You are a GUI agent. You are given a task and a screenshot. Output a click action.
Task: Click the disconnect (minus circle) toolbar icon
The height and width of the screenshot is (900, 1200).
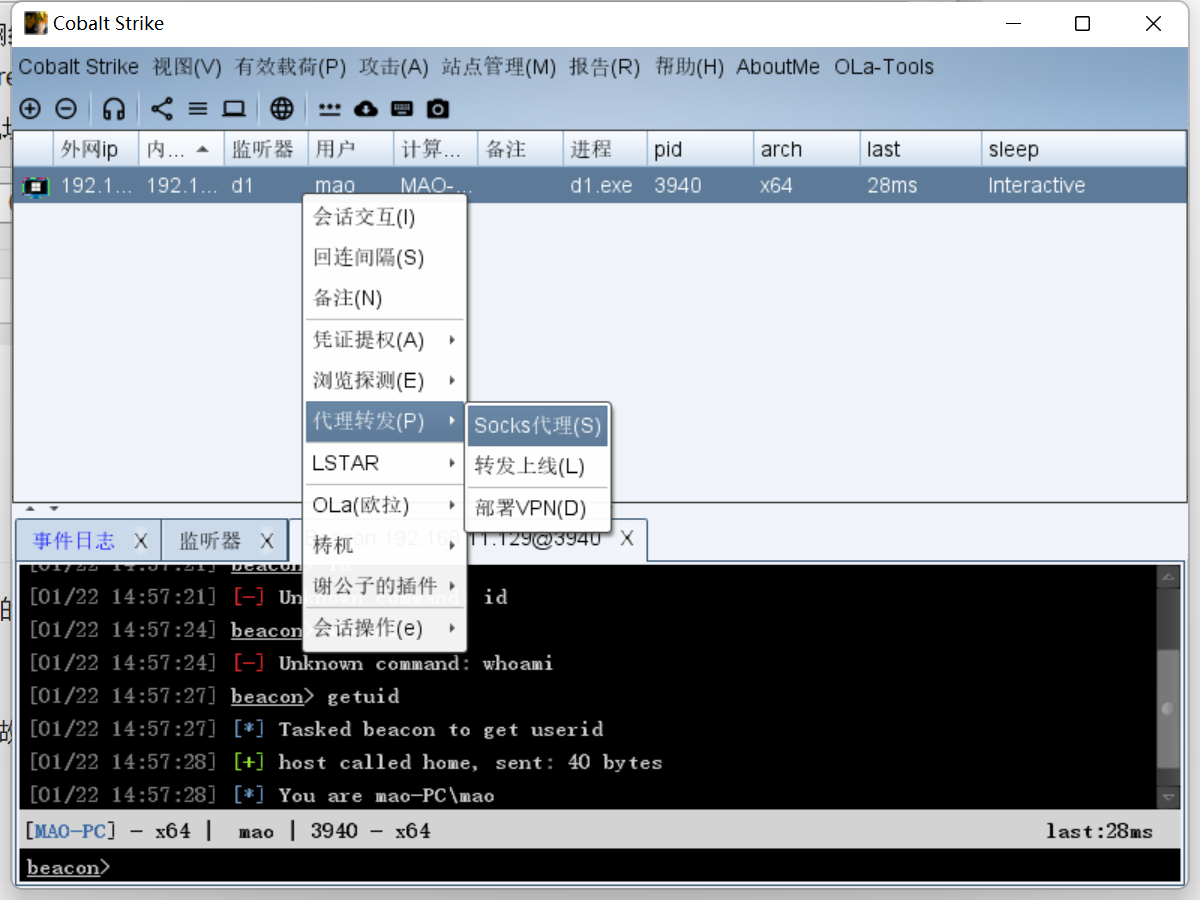coord(65,108)
